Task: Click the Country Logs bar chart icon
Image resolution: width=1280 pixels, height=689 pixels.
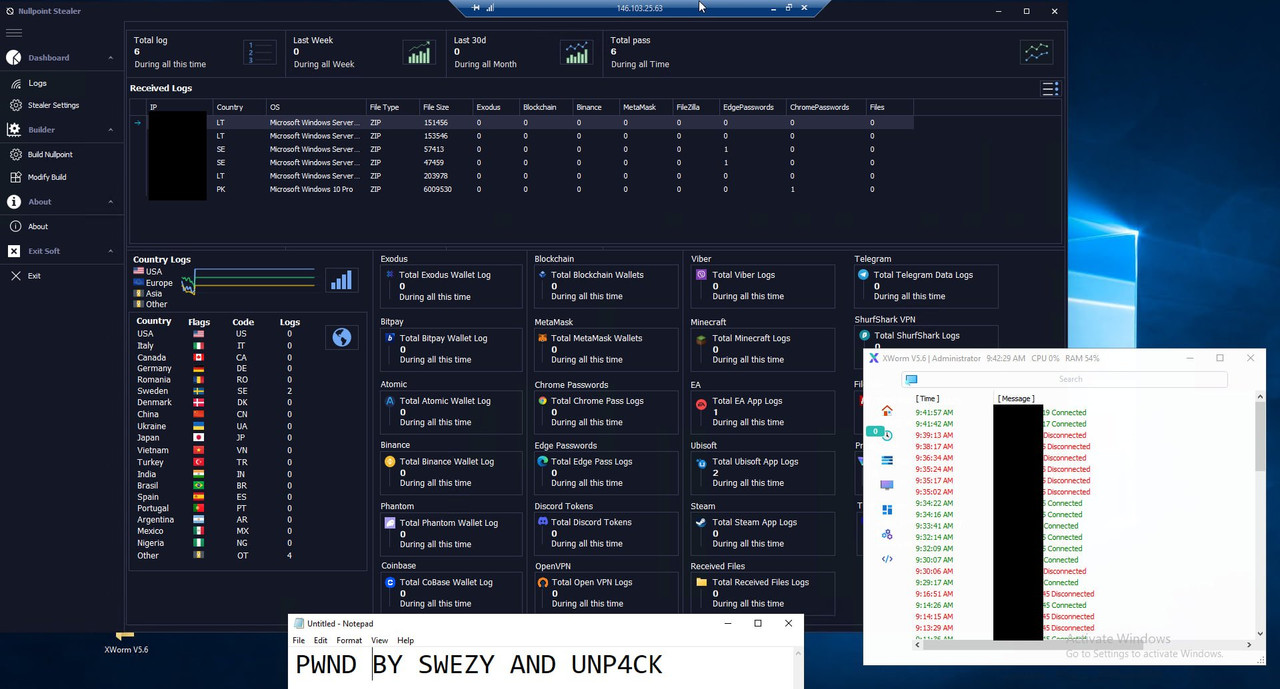Action: point(342,280)
